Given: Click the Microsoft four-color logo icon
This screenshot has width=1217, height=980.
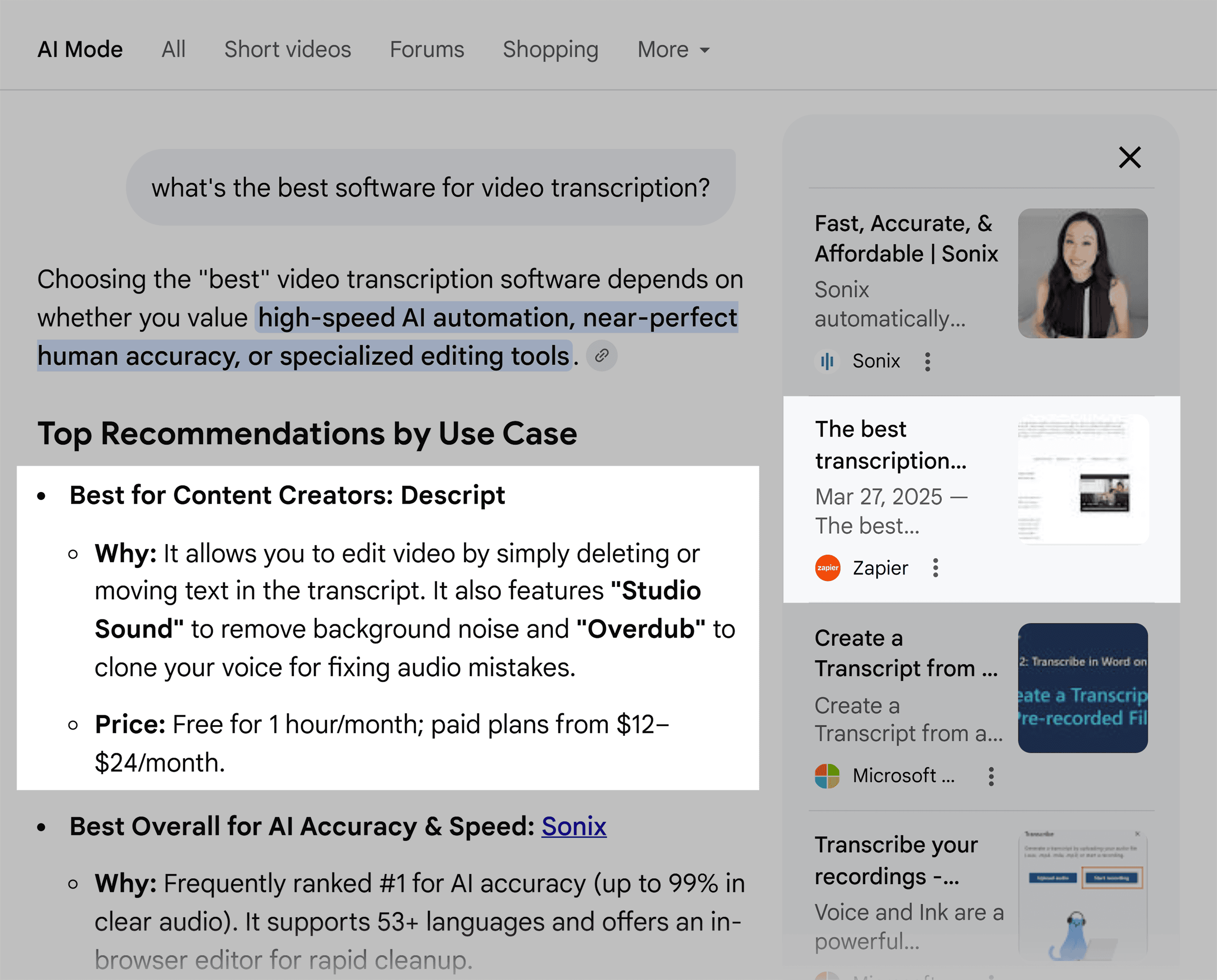Looking at the screenshot, I should coord(828,776).
